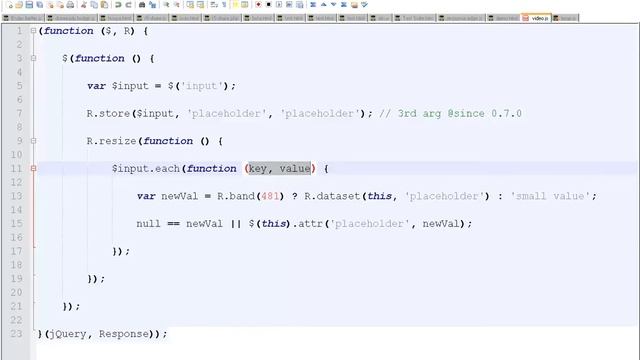Click 'R.store' on line 7
The image size is (640, 360).
108,113
